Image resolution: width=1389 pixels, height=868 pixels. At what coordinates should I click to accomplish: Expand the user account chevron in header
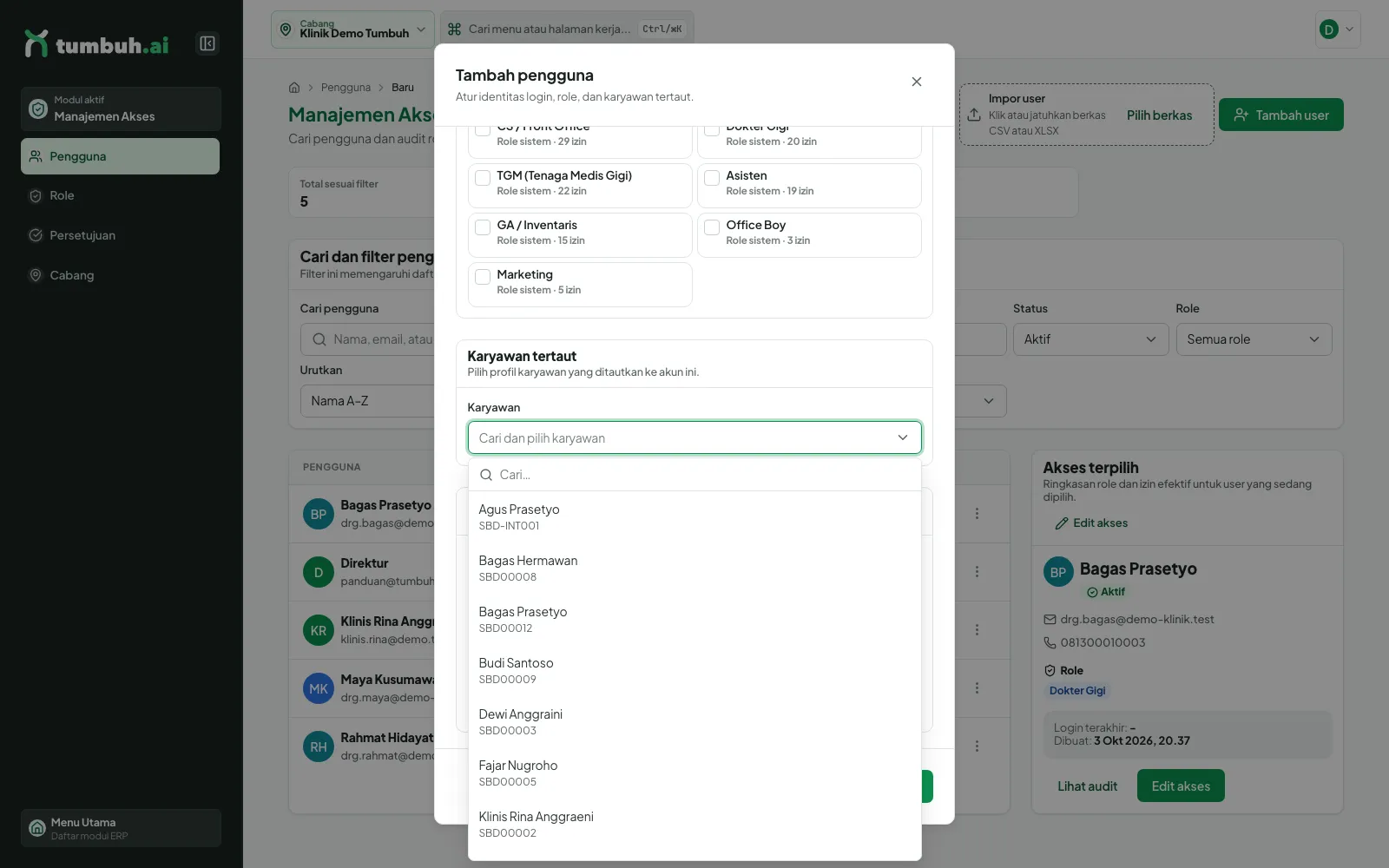(x=1349, y=30)
